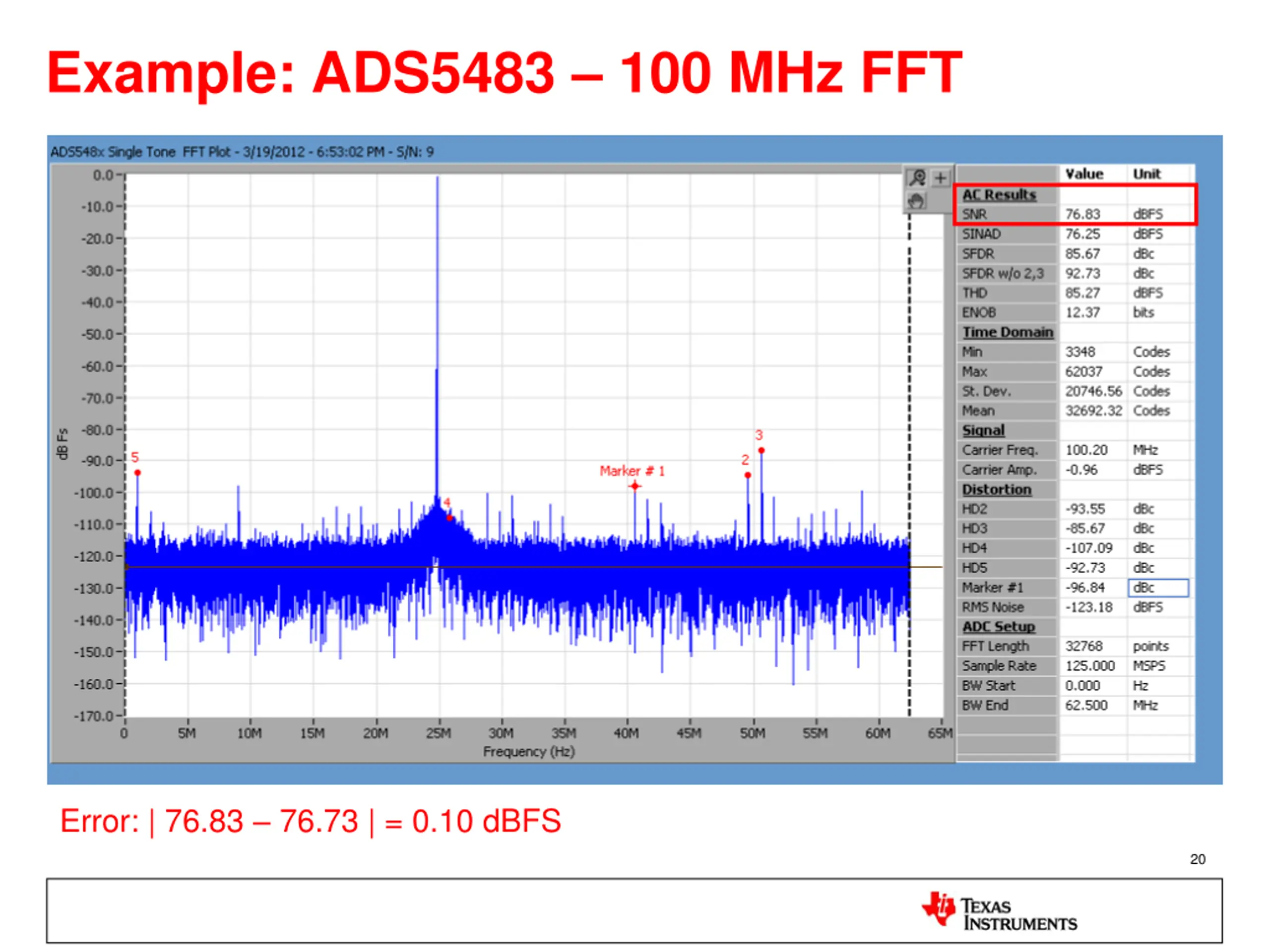Click the FFT Length value 32768
This screenshot has width=1270, height=952.
point(1083,646)
